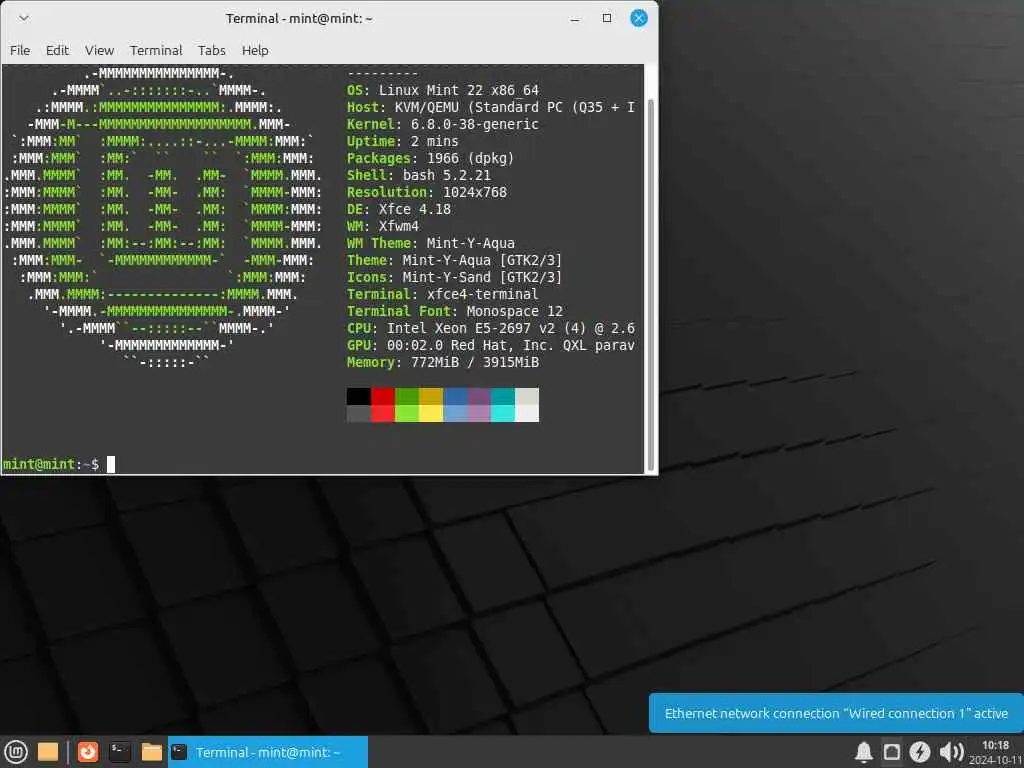1024x768 pixels.
Task: Open the notifications bell in the tray
Action: tap(863, 752)
